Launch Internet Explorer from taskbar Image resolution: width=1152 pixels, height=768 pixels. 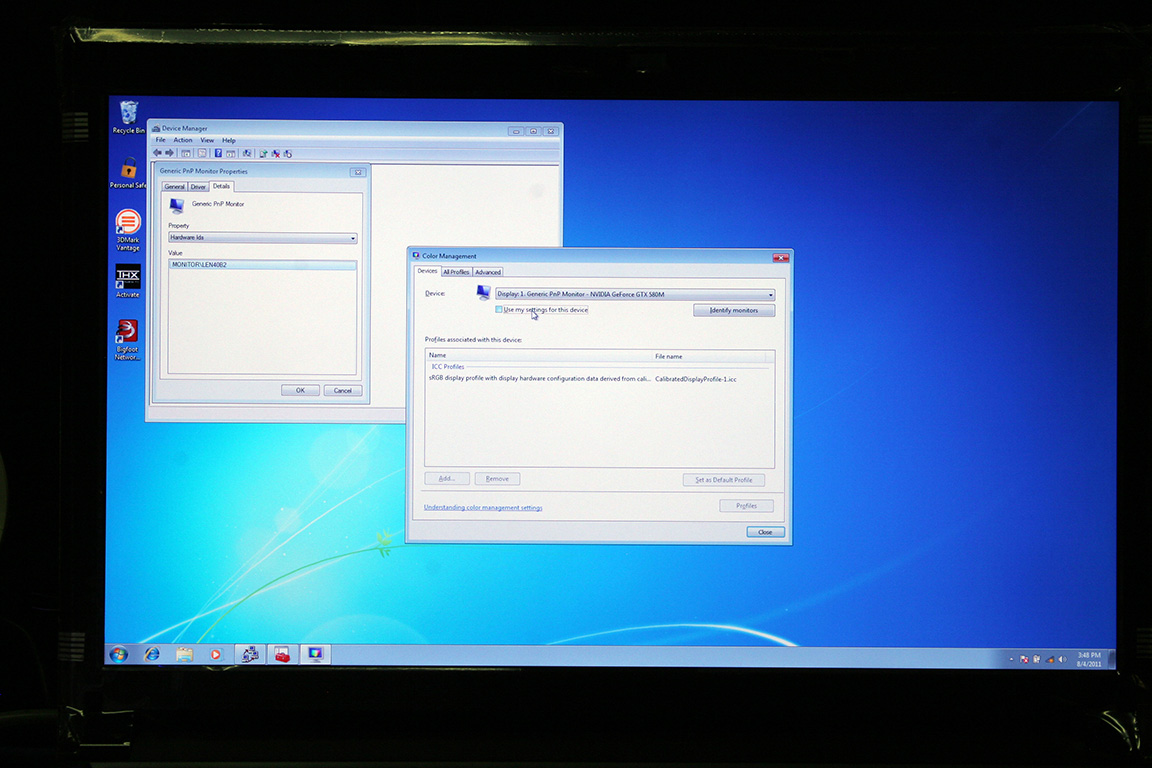coord(152,653)
